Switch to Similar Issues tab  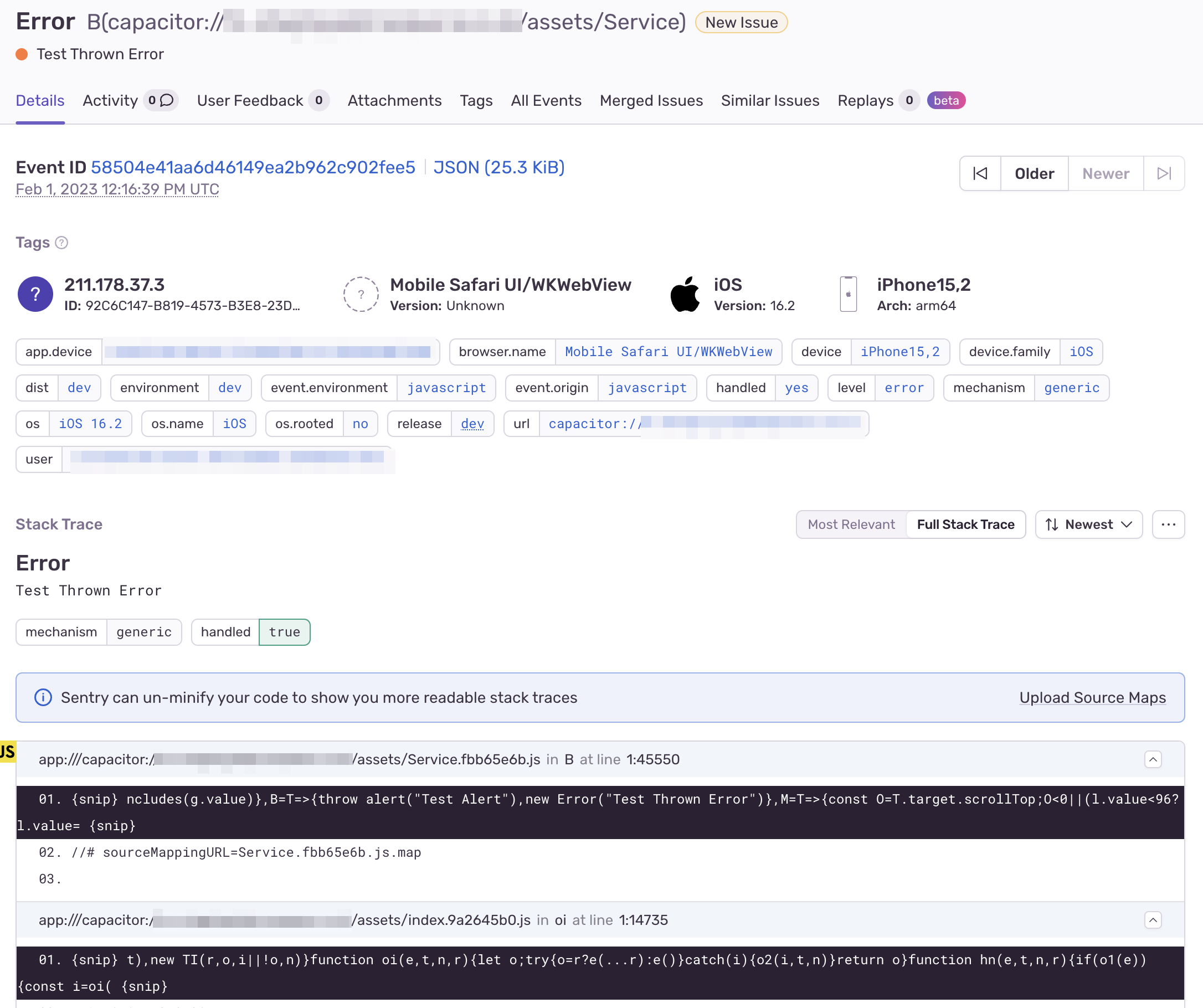pos(769,101)
